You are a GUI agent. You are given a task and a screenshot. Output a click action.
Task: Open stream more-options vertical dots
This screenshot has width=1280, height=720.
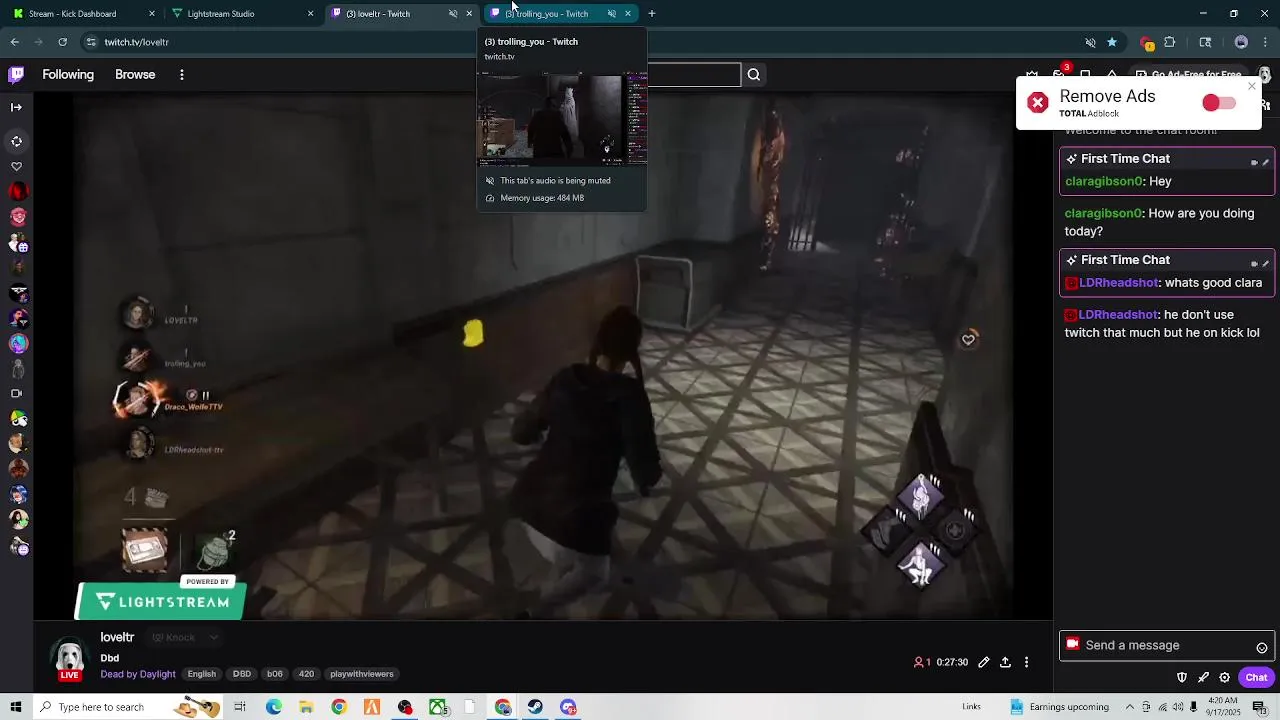click(x=1026, y=663)
